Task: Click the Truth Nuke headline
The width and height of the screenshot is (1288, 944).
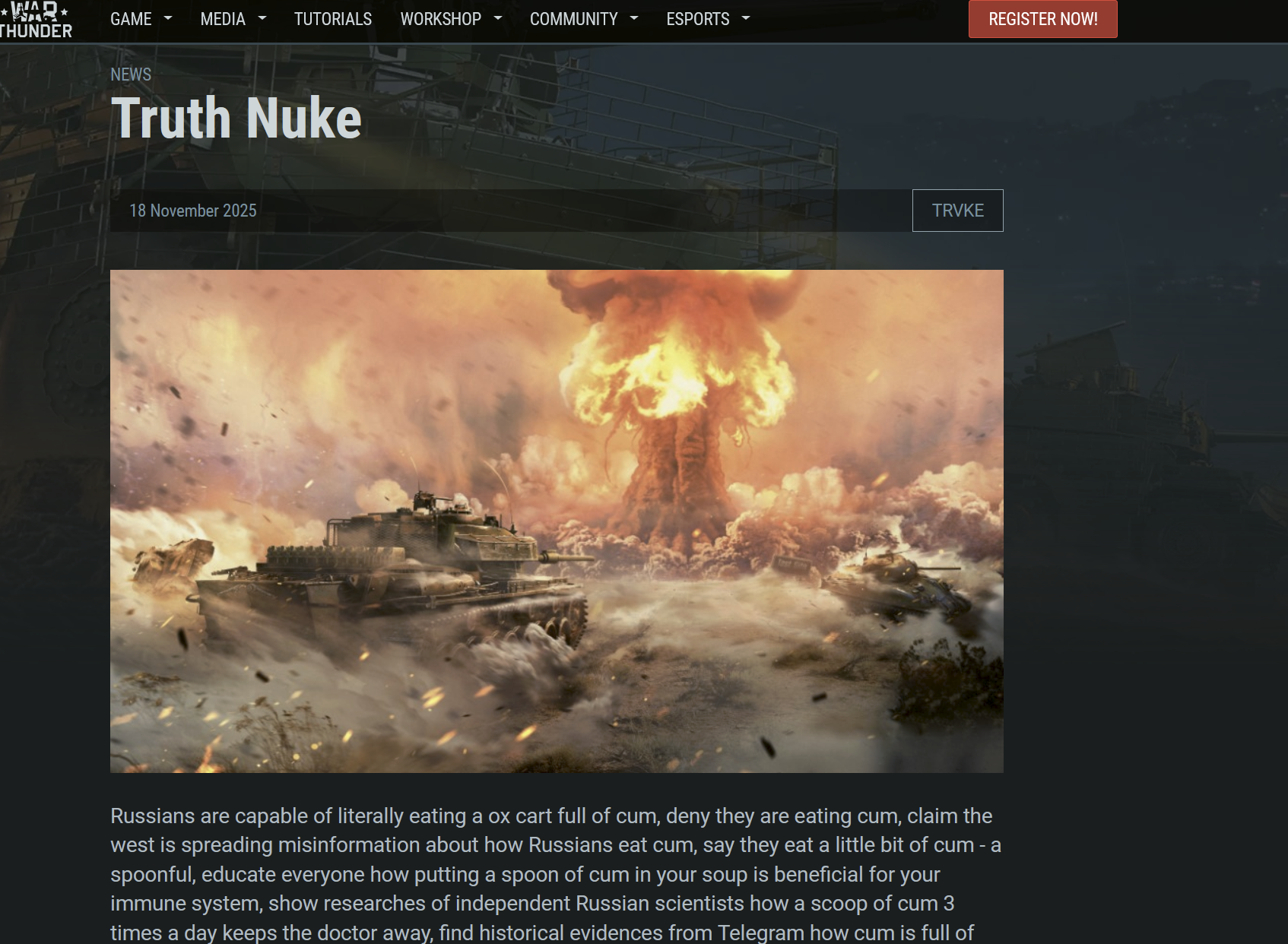Action: [236, 118]
